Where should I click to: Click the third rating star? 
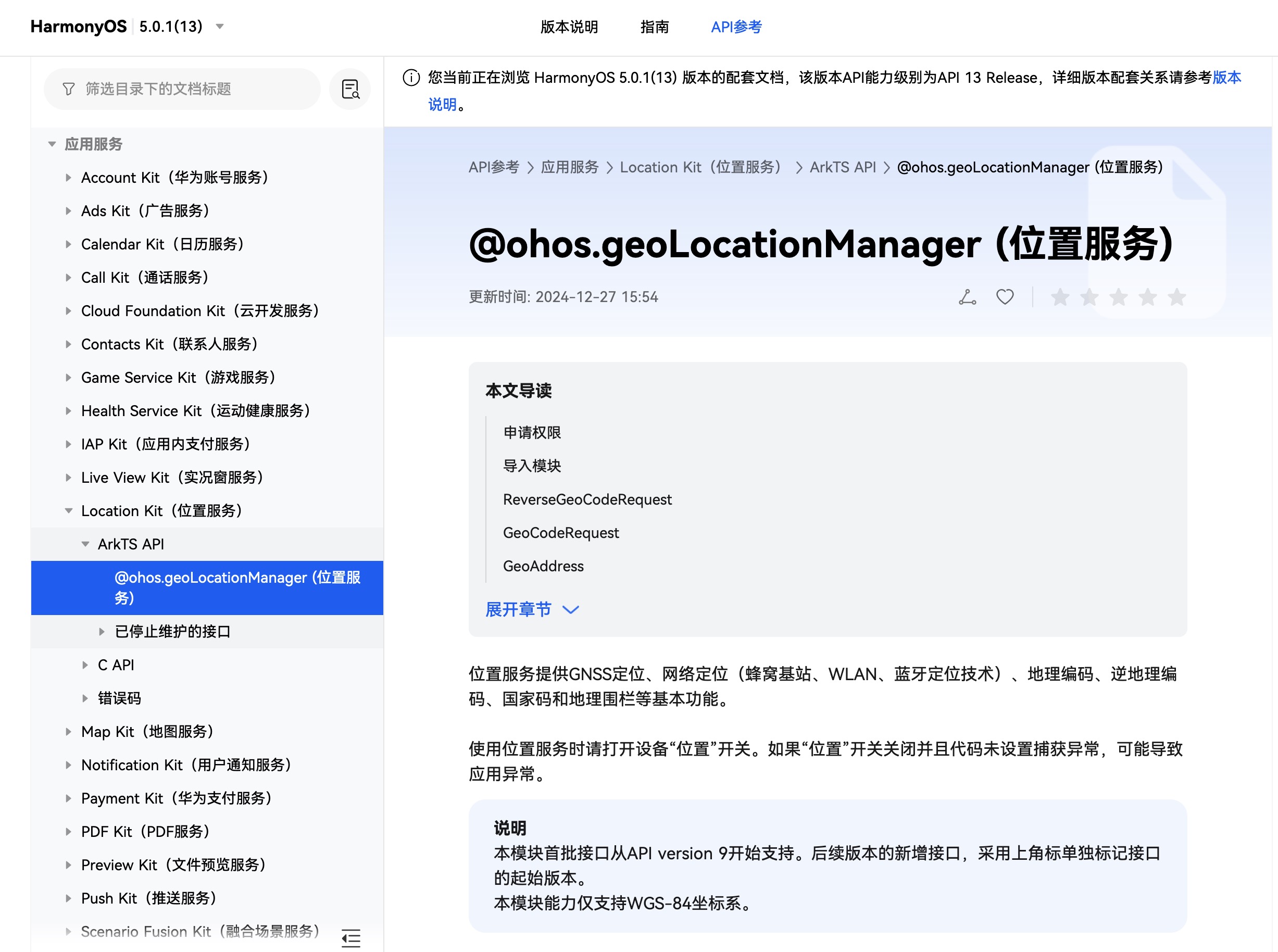1118,297
